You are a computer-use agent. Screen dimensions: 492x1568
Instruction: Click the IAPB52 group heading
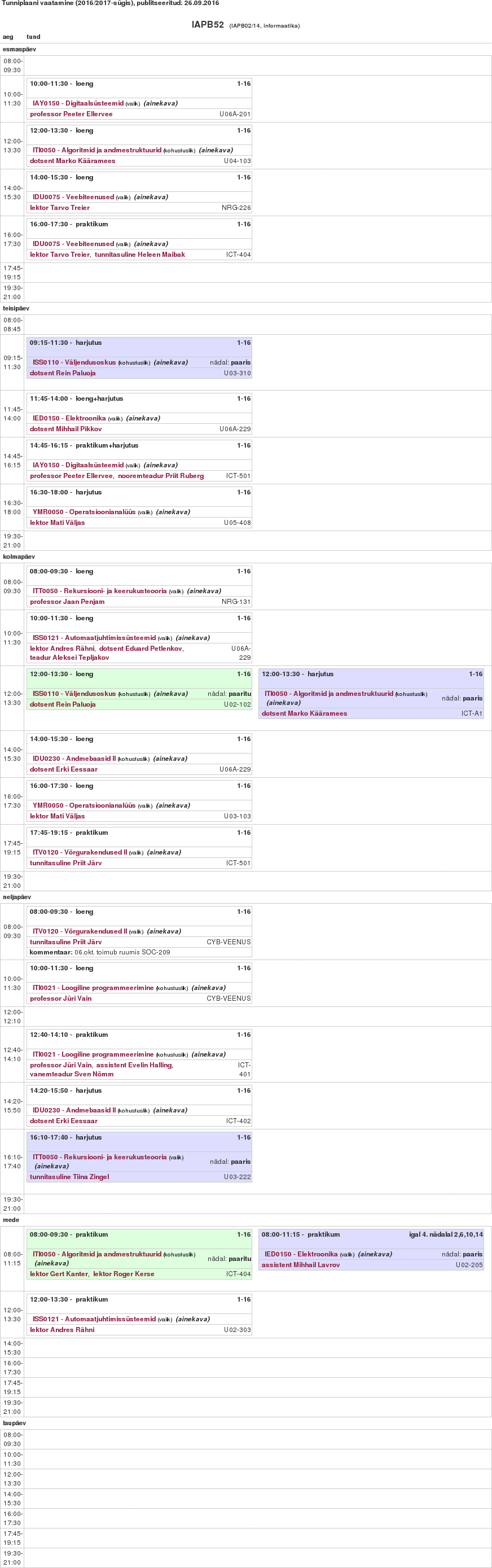(x=208, y=25)
